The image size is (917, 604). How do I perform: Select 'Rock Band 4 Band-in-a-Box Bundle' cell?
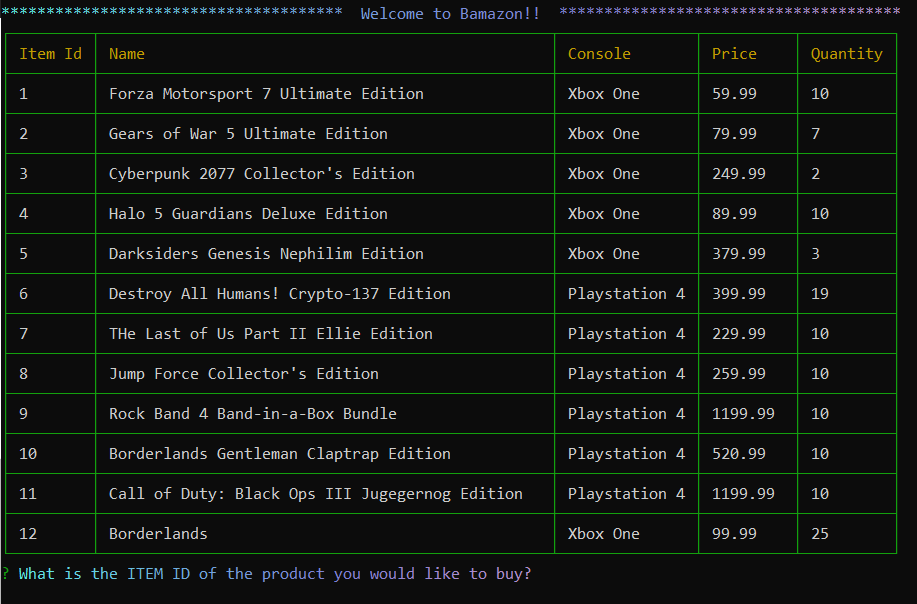pyautogui.click(x=253, y=414)
